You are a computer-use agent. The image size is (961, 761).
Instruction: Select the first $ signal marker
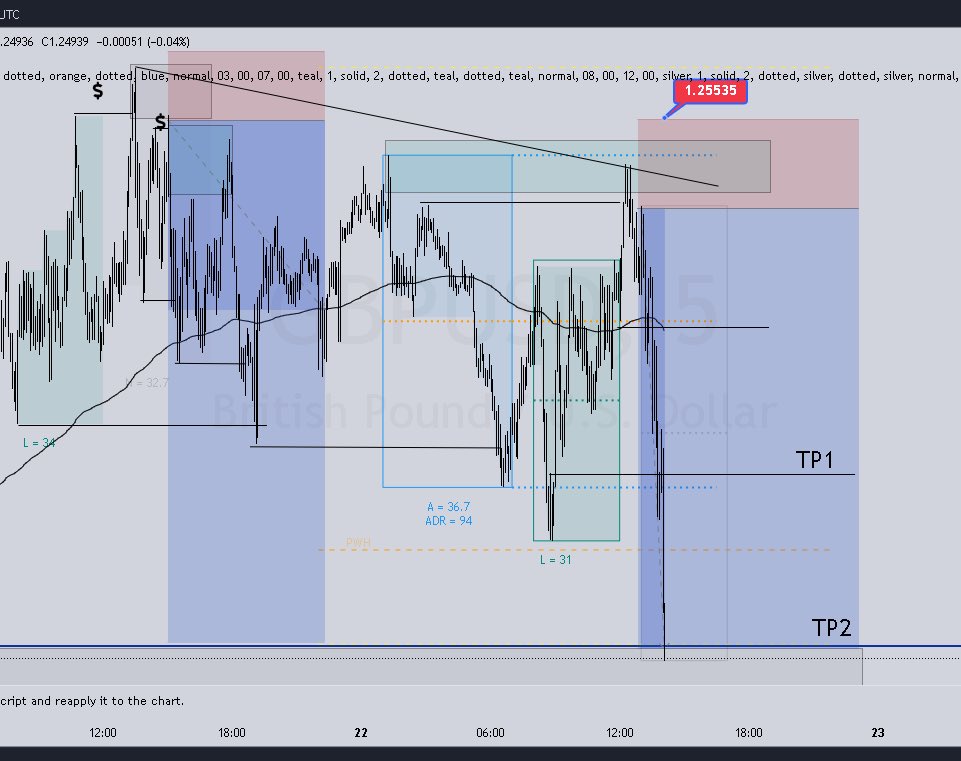(96, 91)
